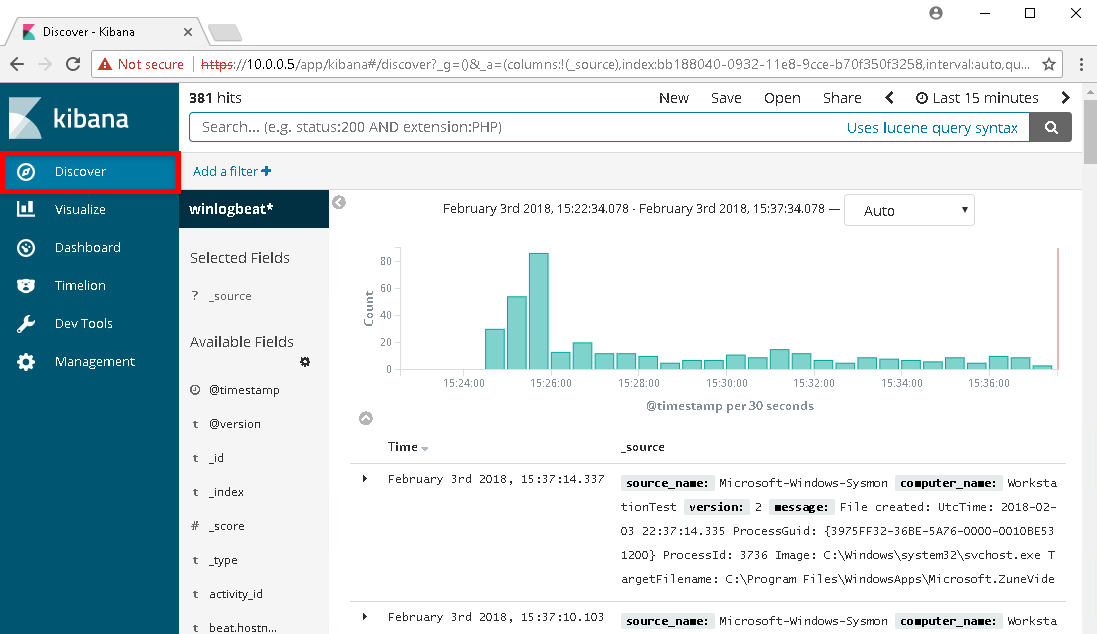Select the winlogbeat* index pattern

tap(254, 209)
